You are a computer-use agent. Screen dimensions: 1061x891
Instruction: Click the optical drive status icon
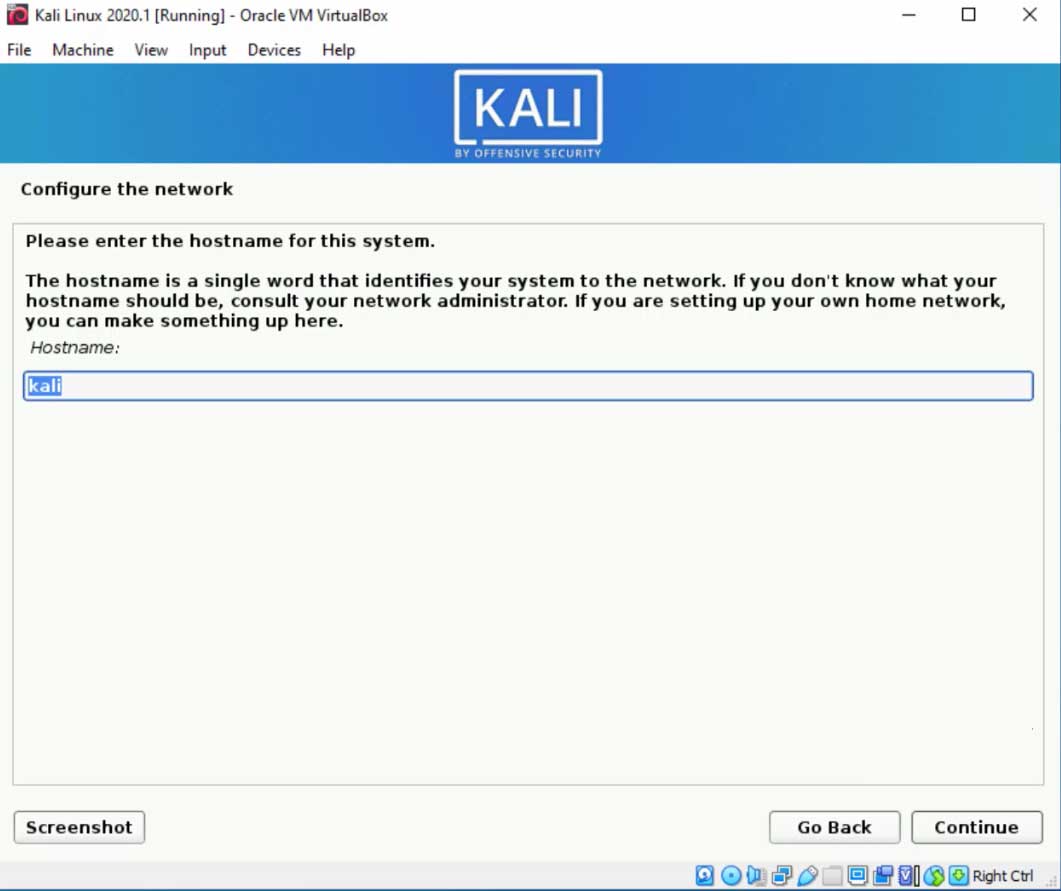pyautogui.click(x=731, y=875)
